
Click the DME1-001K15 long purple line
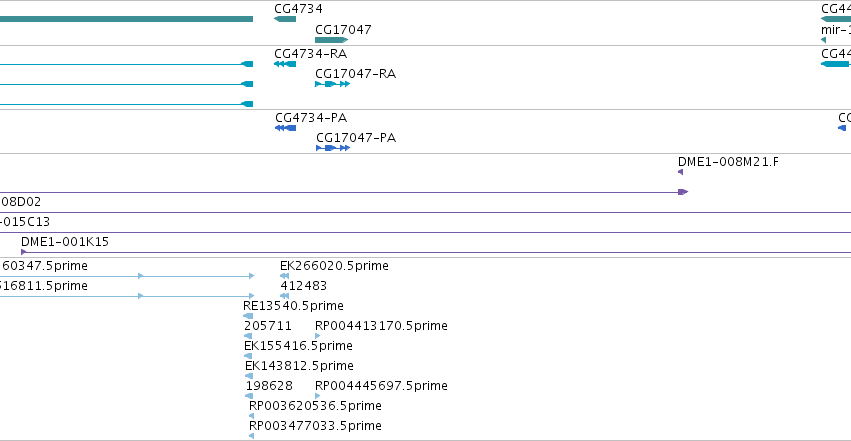(436, 252)
